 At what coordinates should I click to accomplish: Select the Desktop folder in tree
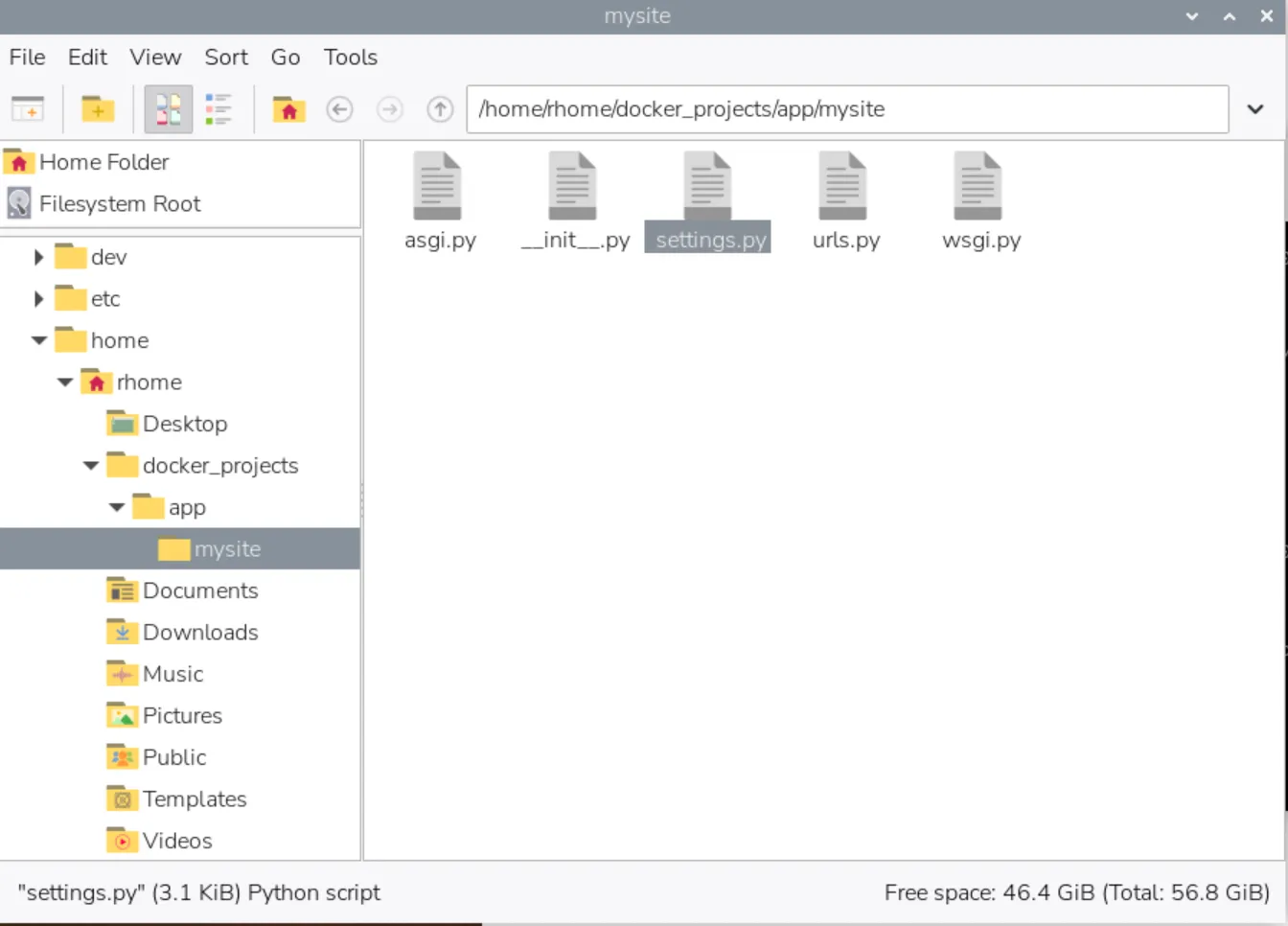[x=167, y=424]
